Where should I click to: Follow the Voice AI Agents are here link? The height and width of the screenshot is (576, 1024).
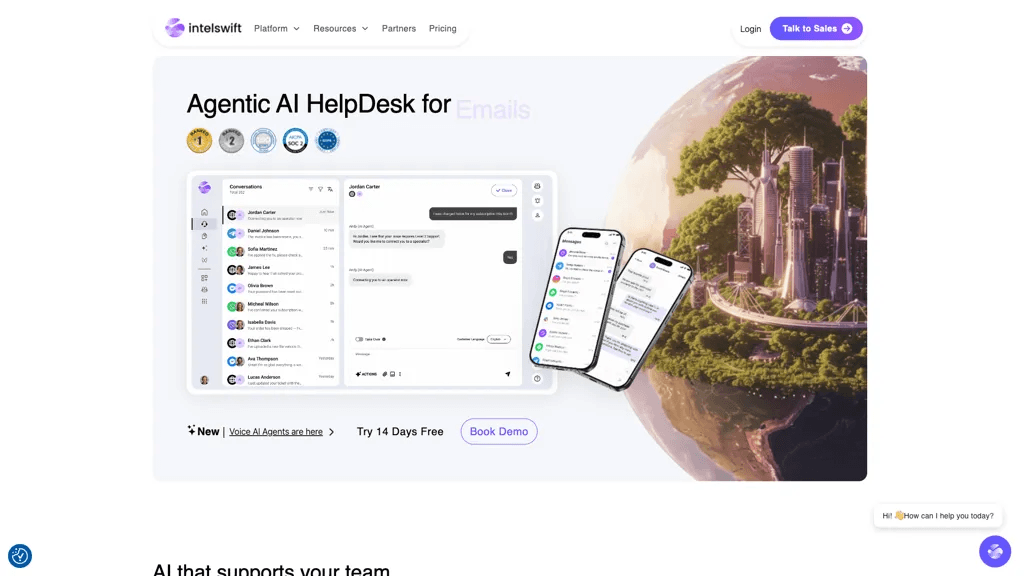coord(276,432)
